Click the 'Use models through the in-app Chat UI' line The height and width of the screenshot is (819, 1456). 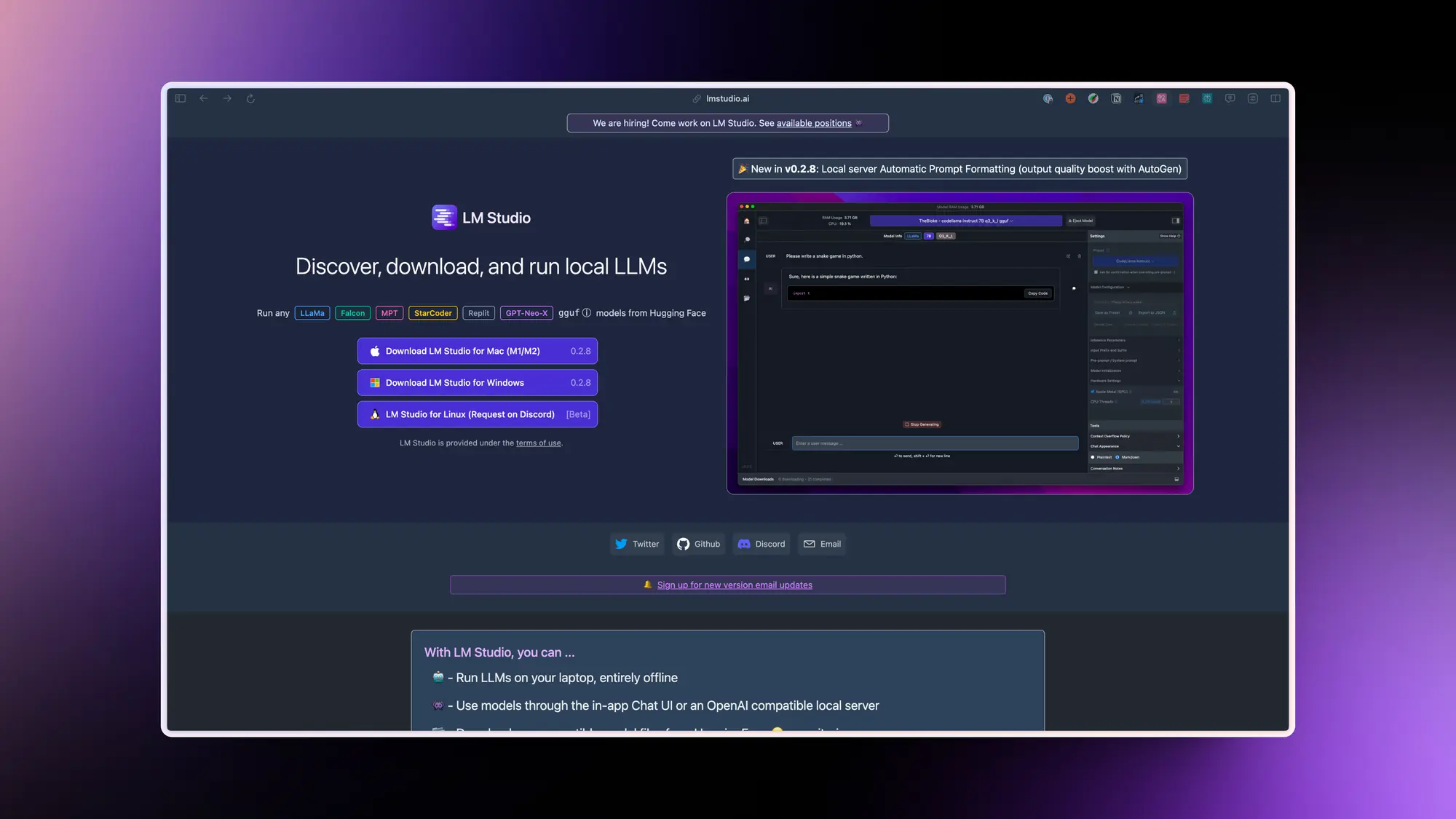(x=668, y=705)
